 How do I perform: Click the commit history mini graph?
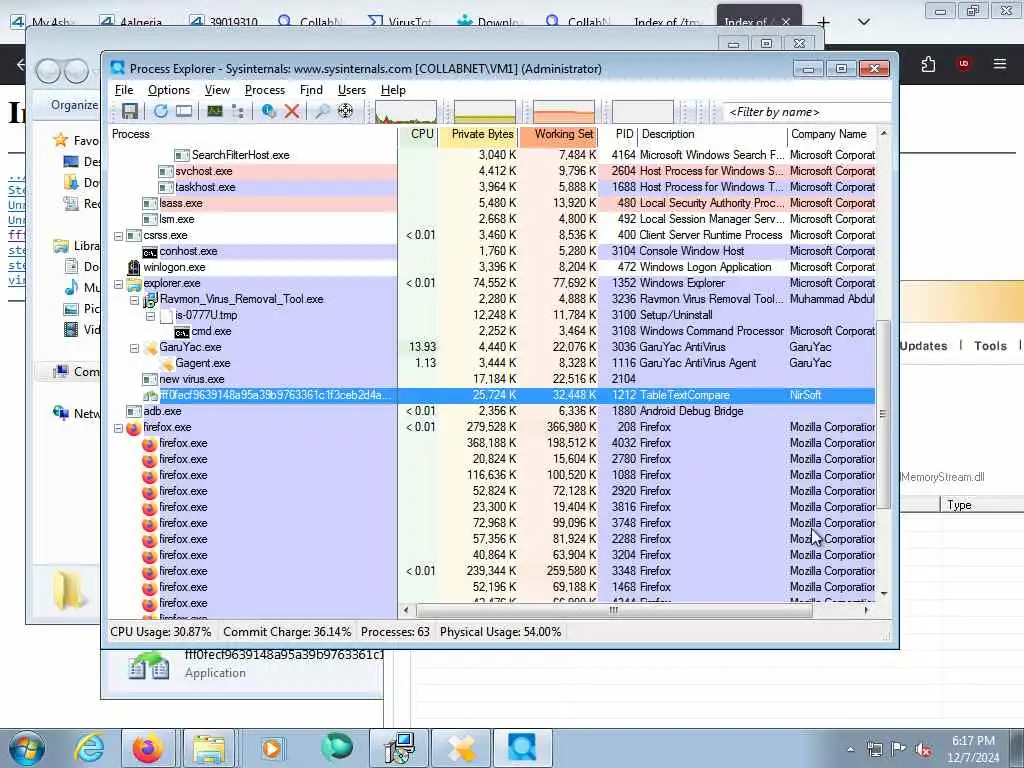[x=485, y=112]
